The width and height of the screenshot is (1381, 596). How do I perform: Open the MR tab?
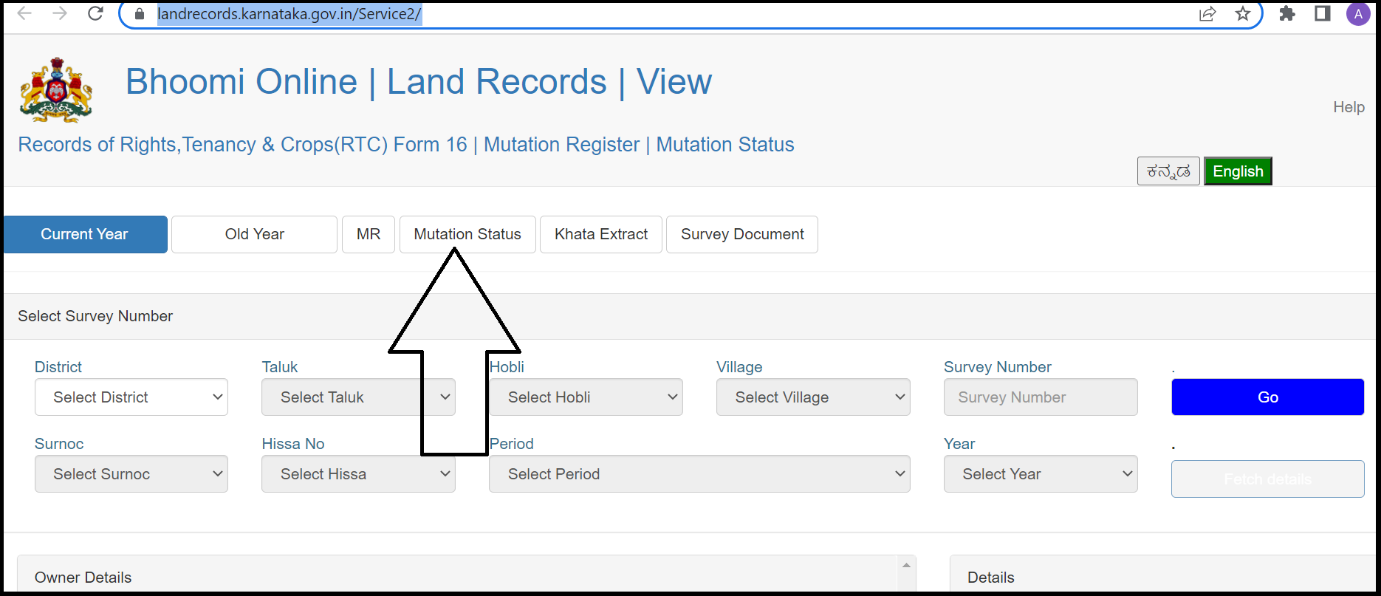(x=368, y=234)
